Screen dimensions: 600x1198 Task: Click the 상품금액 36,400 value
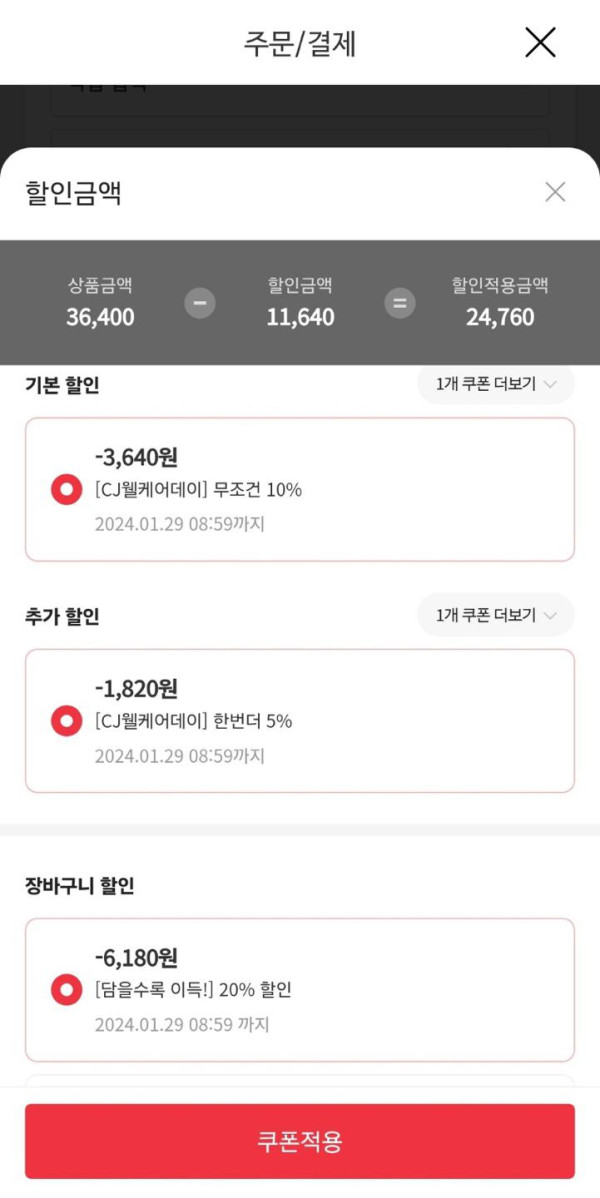point(100,318)
